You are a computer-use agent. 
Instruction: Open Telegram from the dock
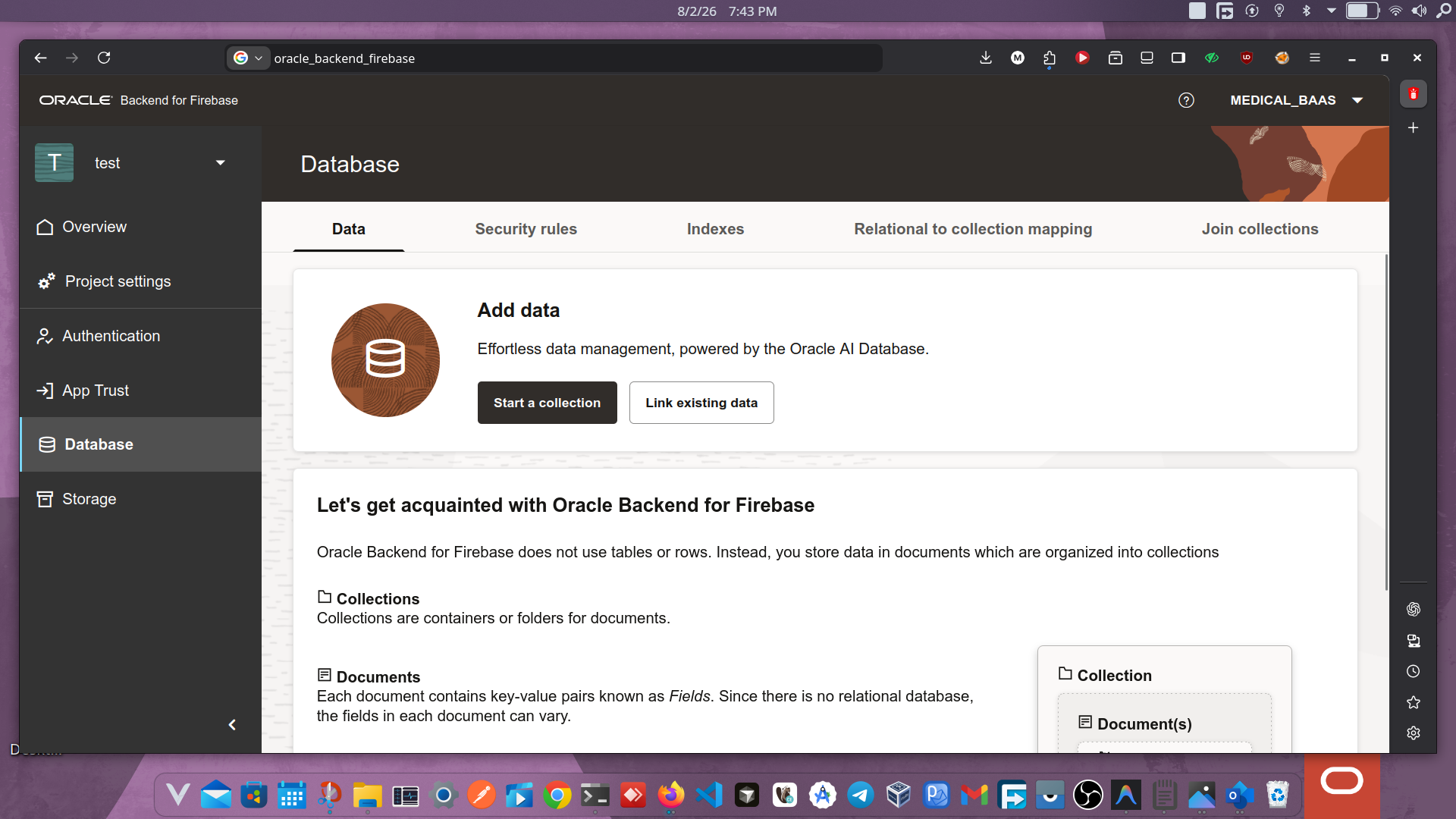pyautogui.click(x=860, y=795)
